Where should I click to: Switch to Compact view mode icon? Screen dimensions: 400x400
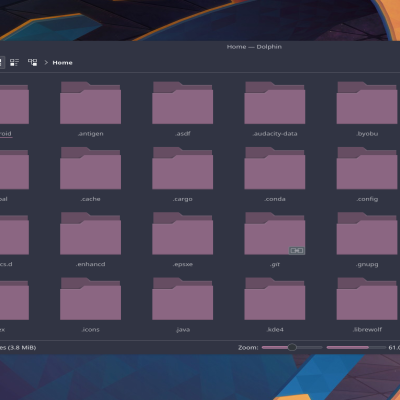[14, 62]
